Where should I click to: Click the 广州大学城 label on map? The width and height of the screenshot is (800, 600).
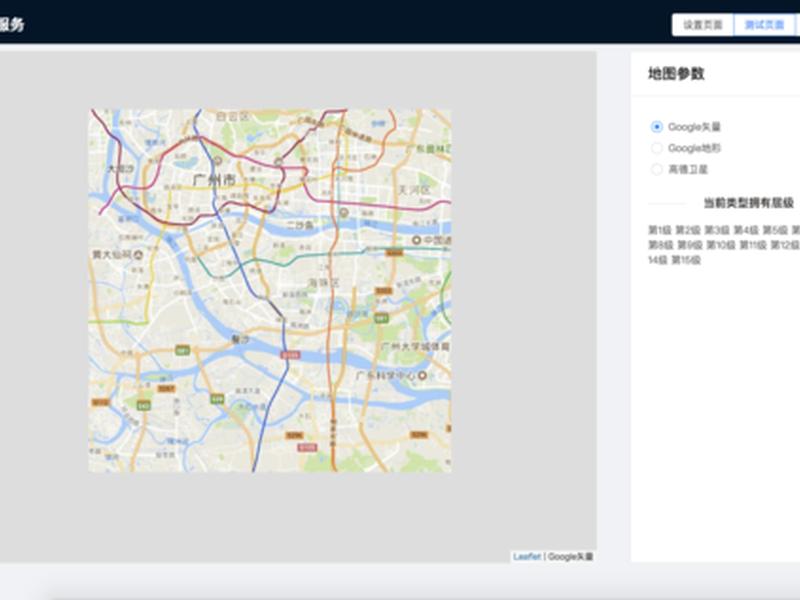coord(415,346)
